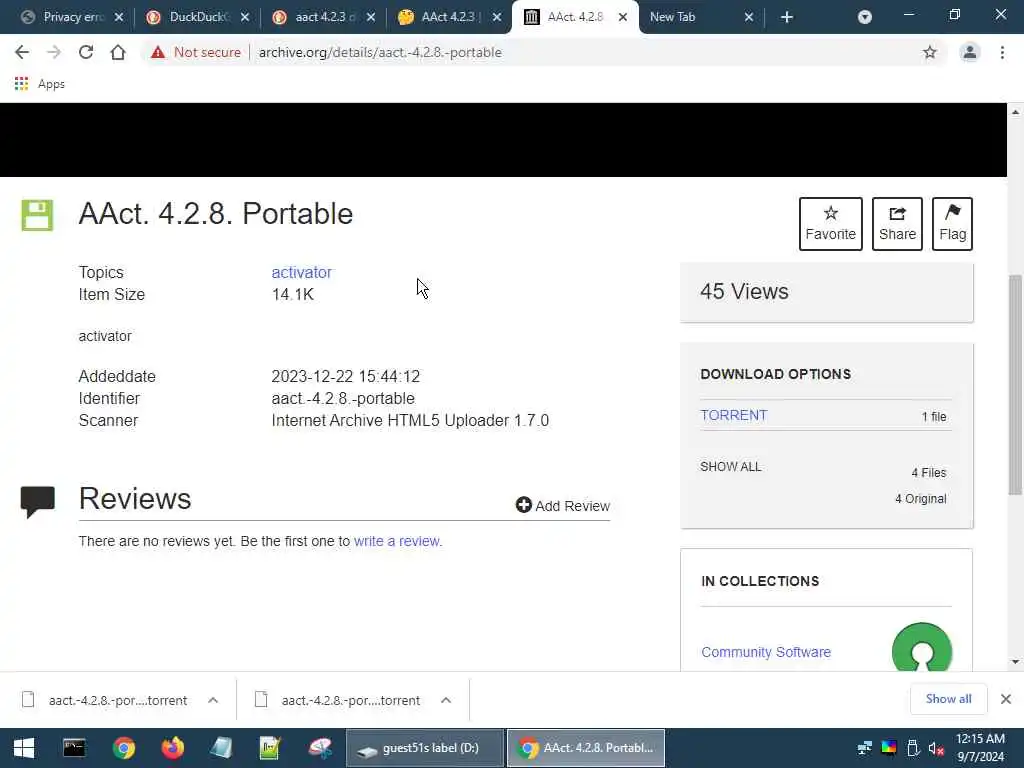Click Show all downloads
This screenshot has height=768, width=1024.
click(x=948, y=699)
